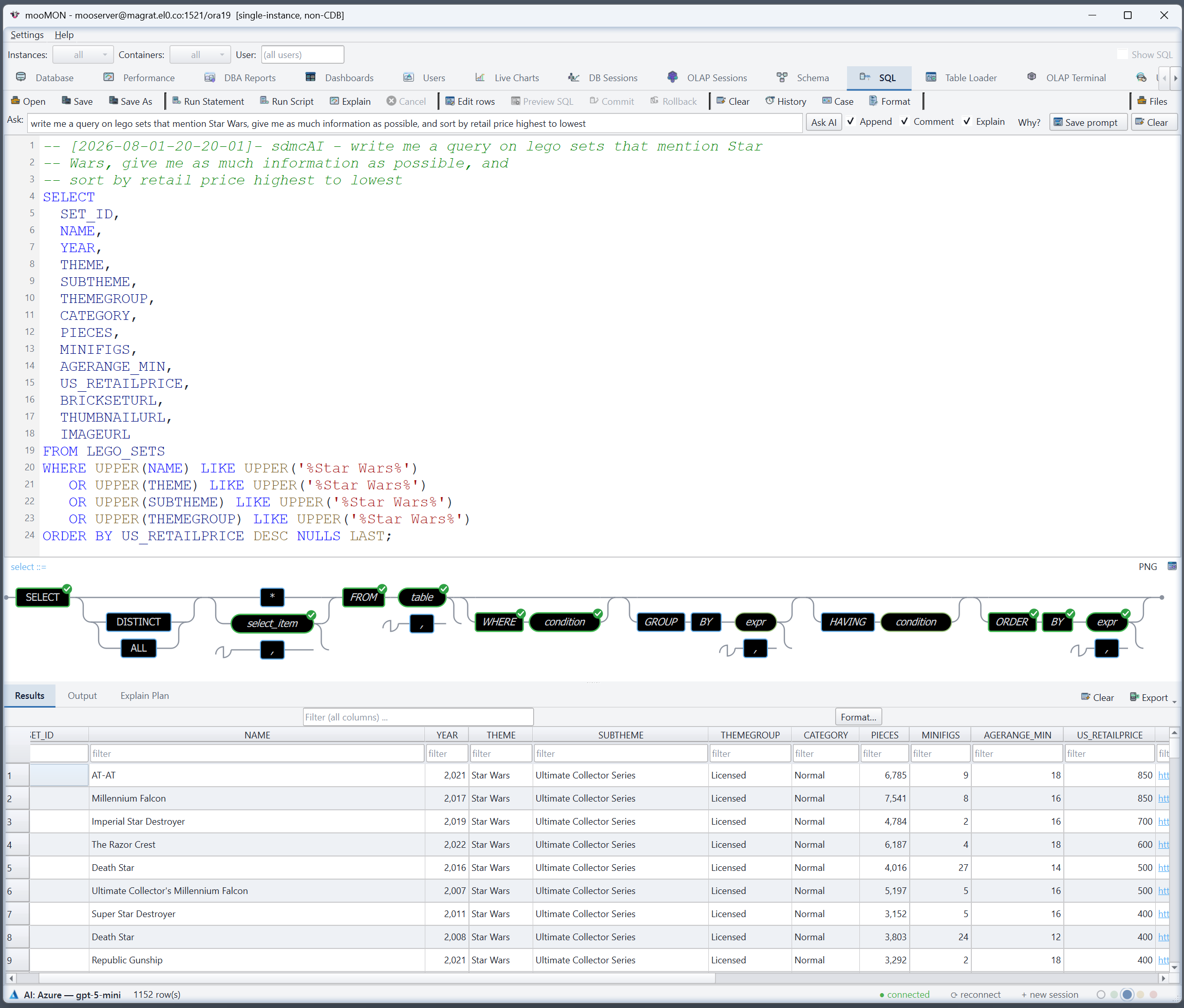Open the results Format... button
This screenshot has width=1184, height=1008.
(x=858, y=717)
